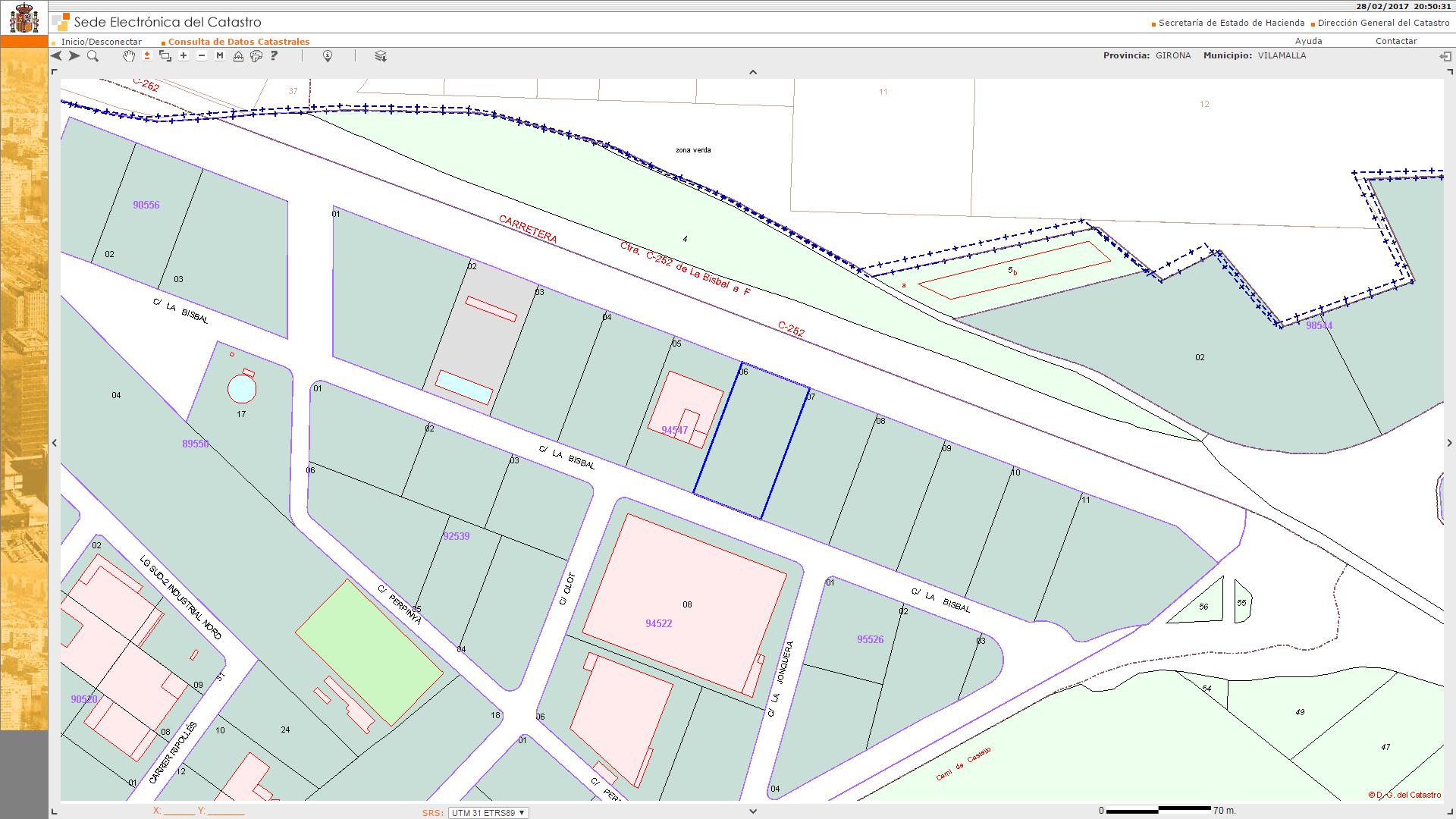Go forward to next map view arrow

click(x=74, y=56)
